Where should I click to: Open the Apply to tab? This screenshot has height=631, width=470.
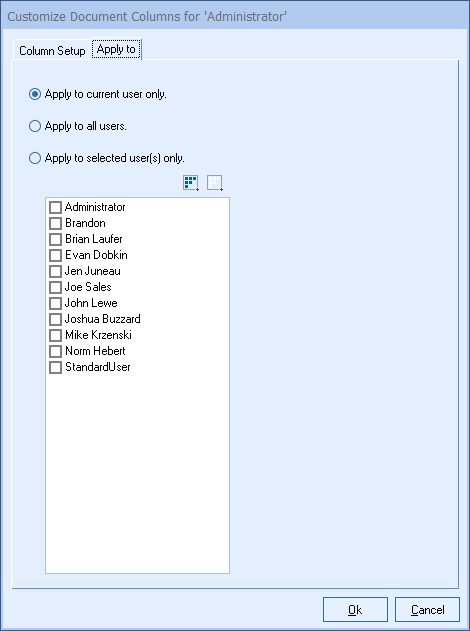coord(116,49)
